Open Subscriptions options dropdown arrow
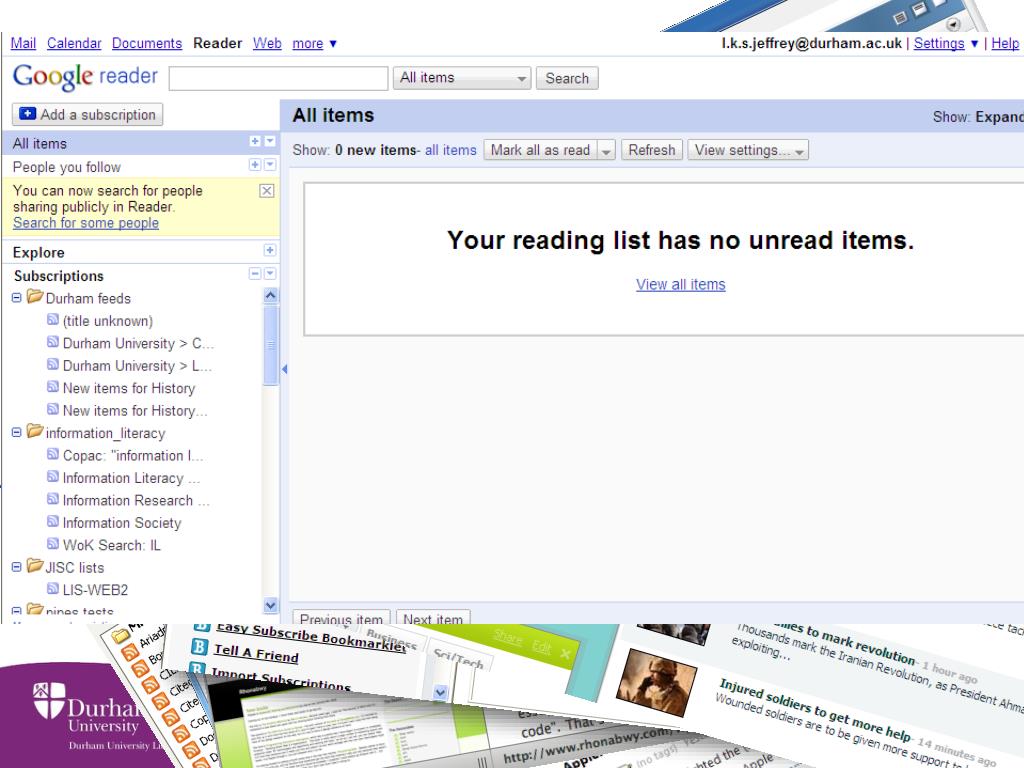 [270, 274]
